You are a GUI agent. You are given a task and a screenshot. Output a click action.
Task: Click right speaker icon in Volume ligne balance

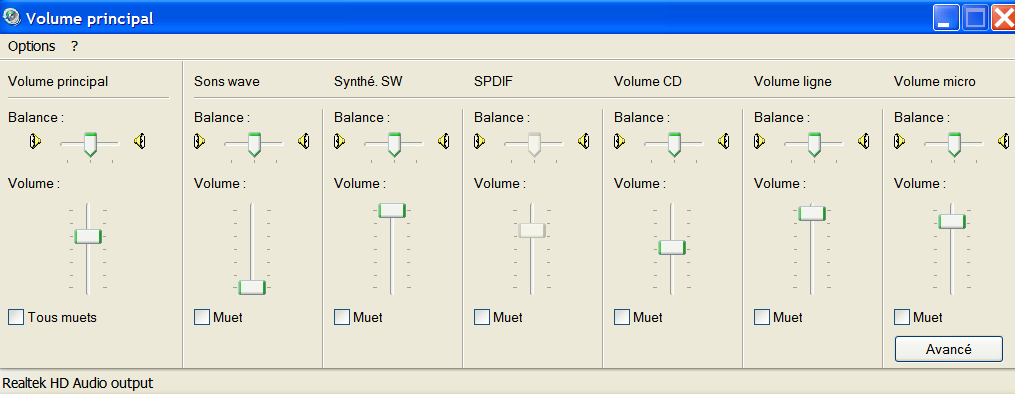864,140
